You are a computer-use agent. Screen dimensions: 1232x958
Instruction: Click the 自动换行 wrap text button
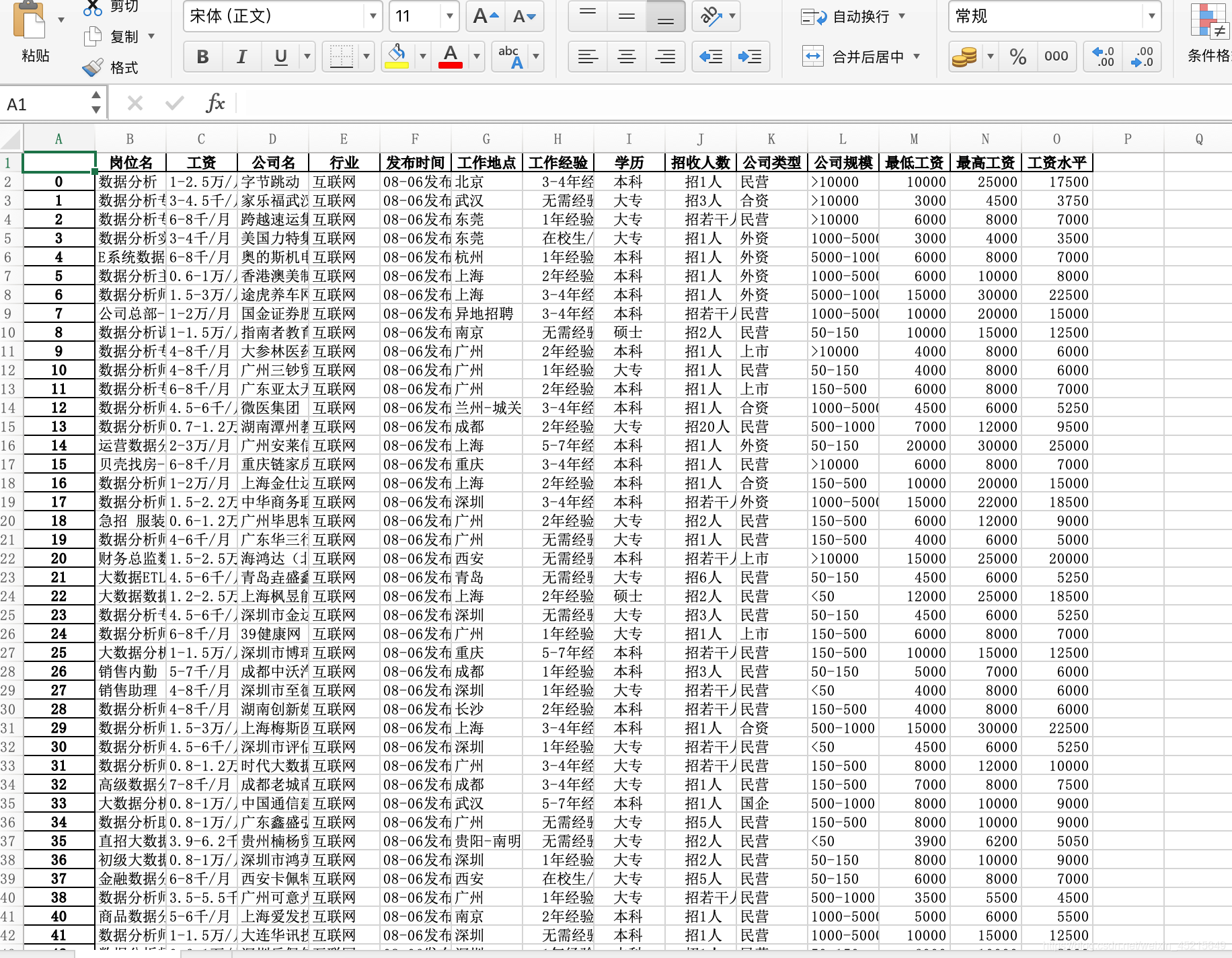(x=845, y=17)
